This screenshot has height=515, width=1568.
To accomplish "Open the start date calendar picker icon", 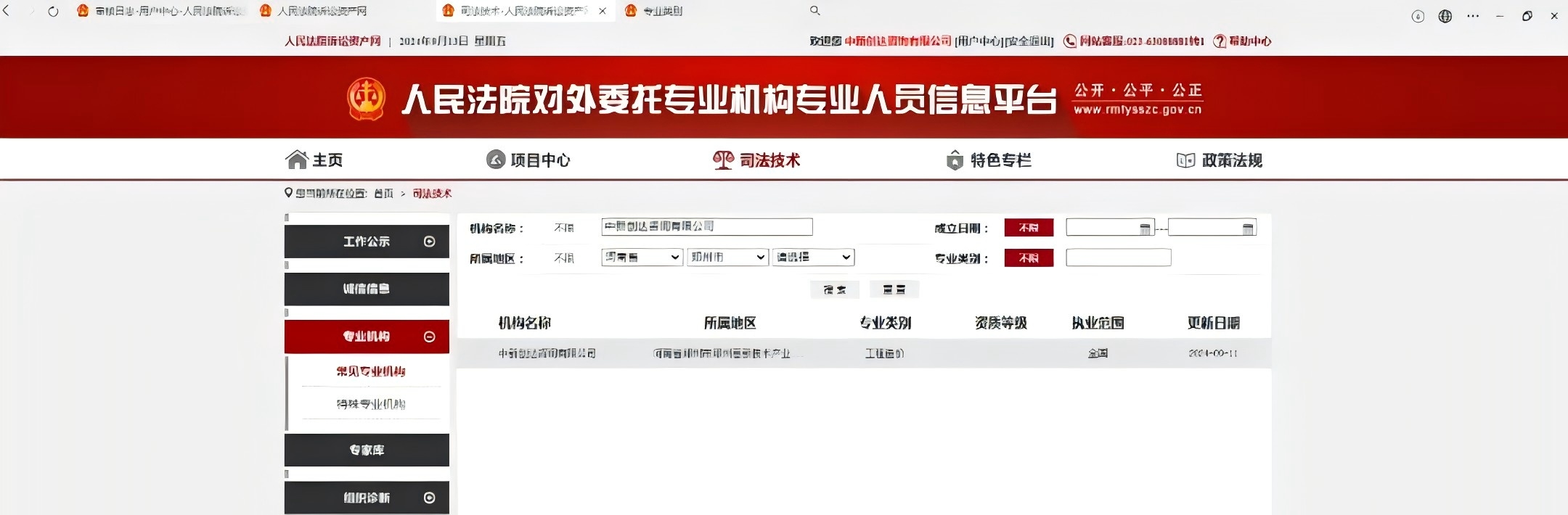I will (x=1145, y=229).
